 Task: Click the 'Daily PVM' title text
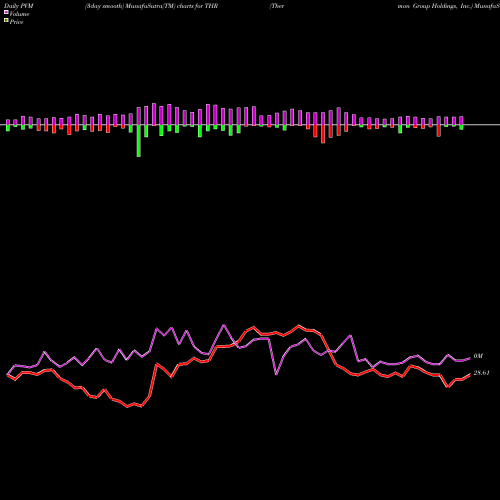pos(19,6)
